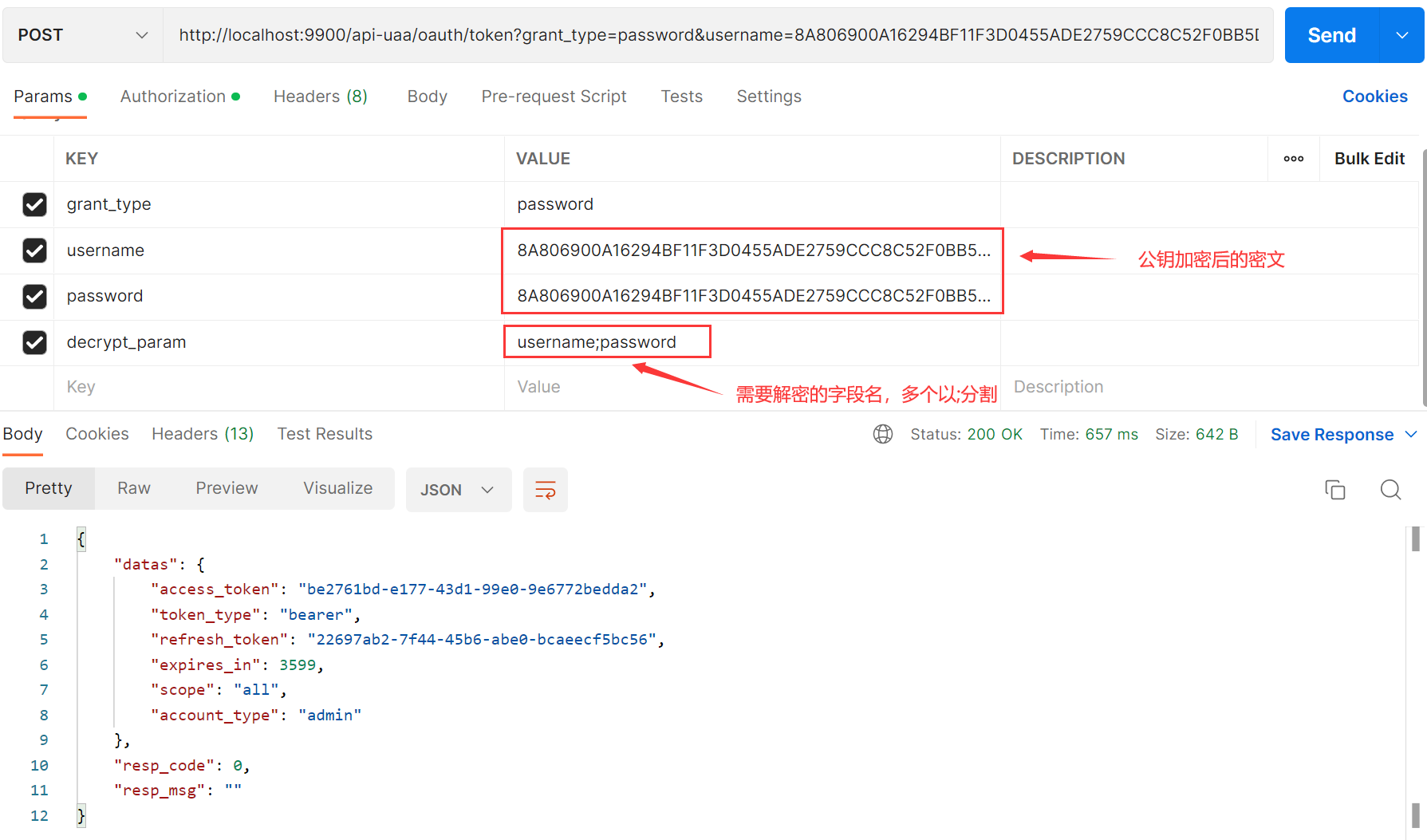Screen dimensions: 1427x840
Task: Click the network globe icon beside Status
Action: [x=883, y=434]
